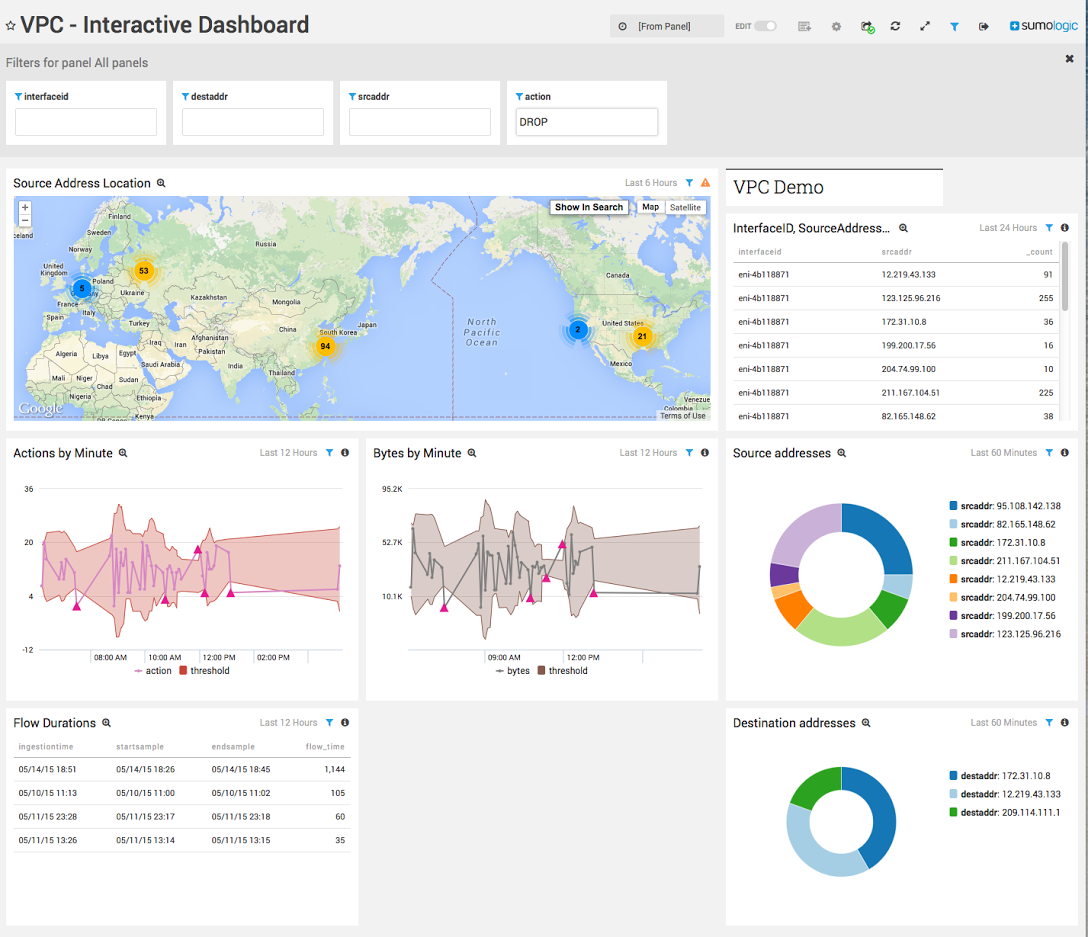The width and height of the screenshot is (1088, 937).
Task: Click Actions by Minute filter funnel
Action: click(330, 453)
